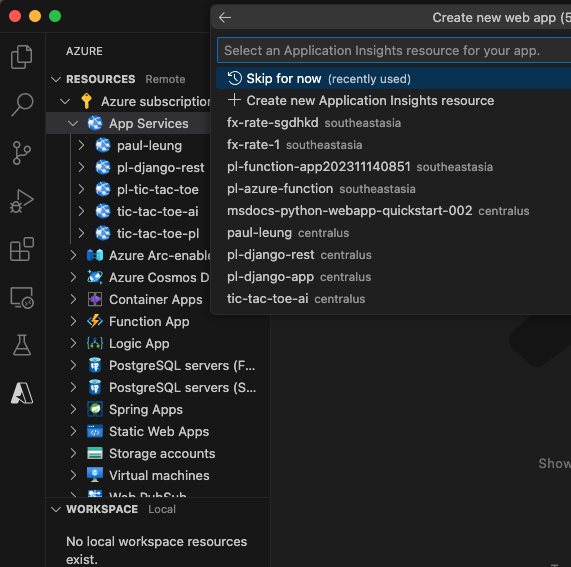This screenshot has height=567, width=571.
Task: Click the Function App lightning icon
Action: 95,321
